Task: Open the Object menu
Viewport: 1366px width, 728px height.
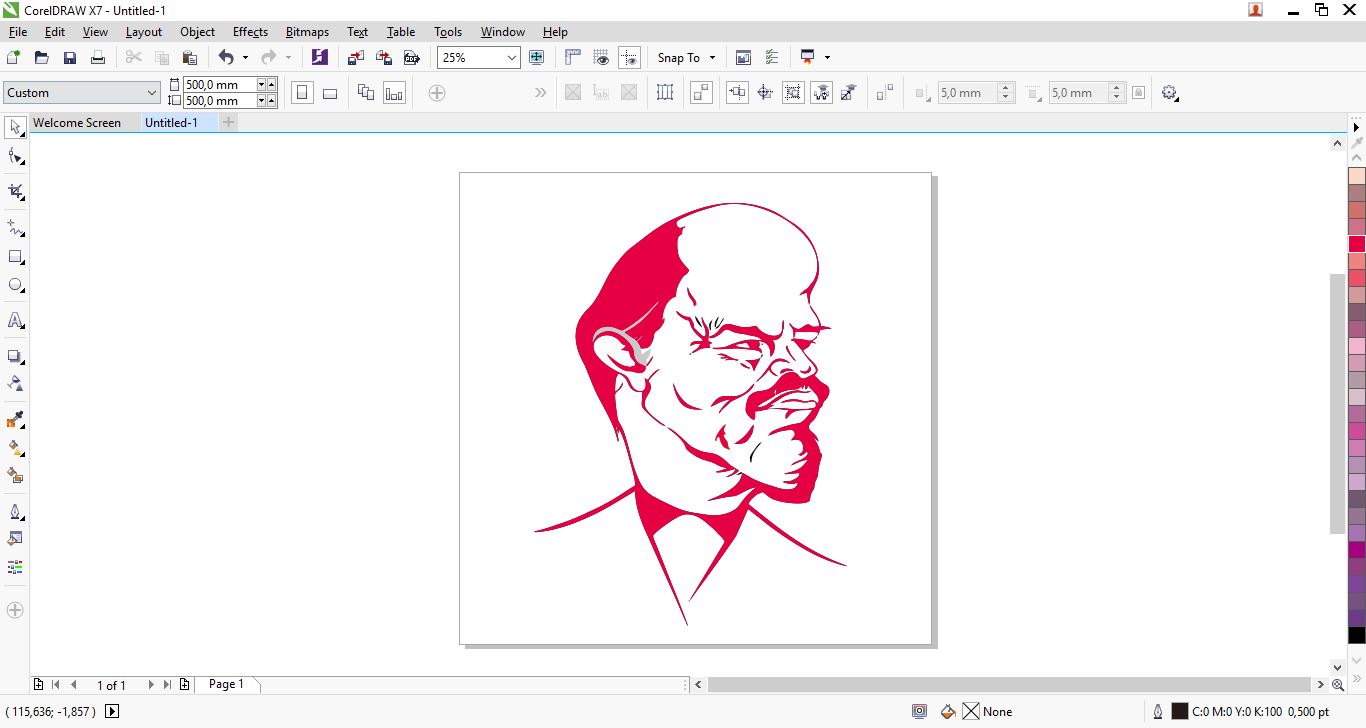Action: pyautogui.click(x=197, y=32)
